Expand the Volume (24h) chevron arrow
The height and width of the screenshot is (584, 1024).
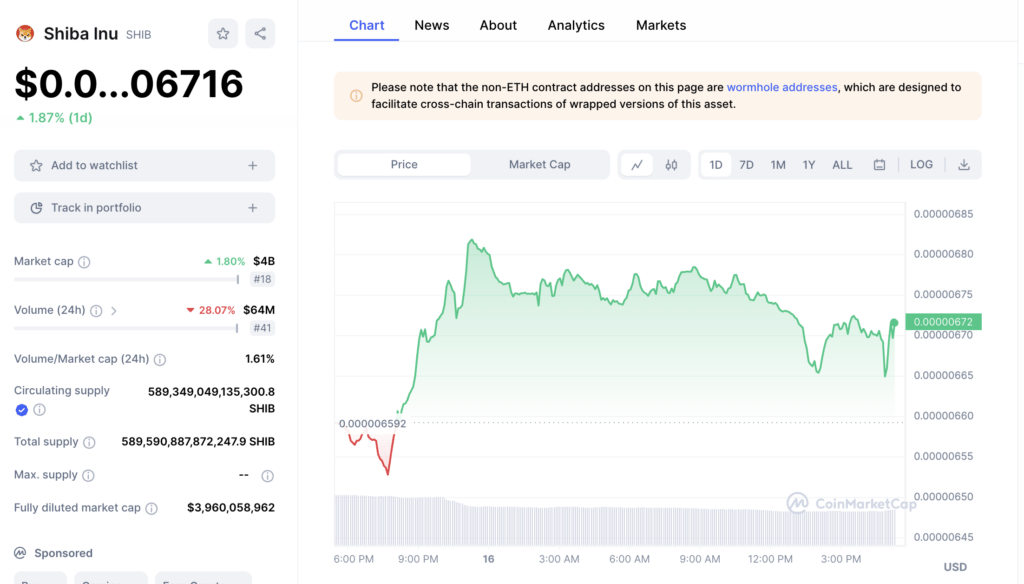coord(114,311)
